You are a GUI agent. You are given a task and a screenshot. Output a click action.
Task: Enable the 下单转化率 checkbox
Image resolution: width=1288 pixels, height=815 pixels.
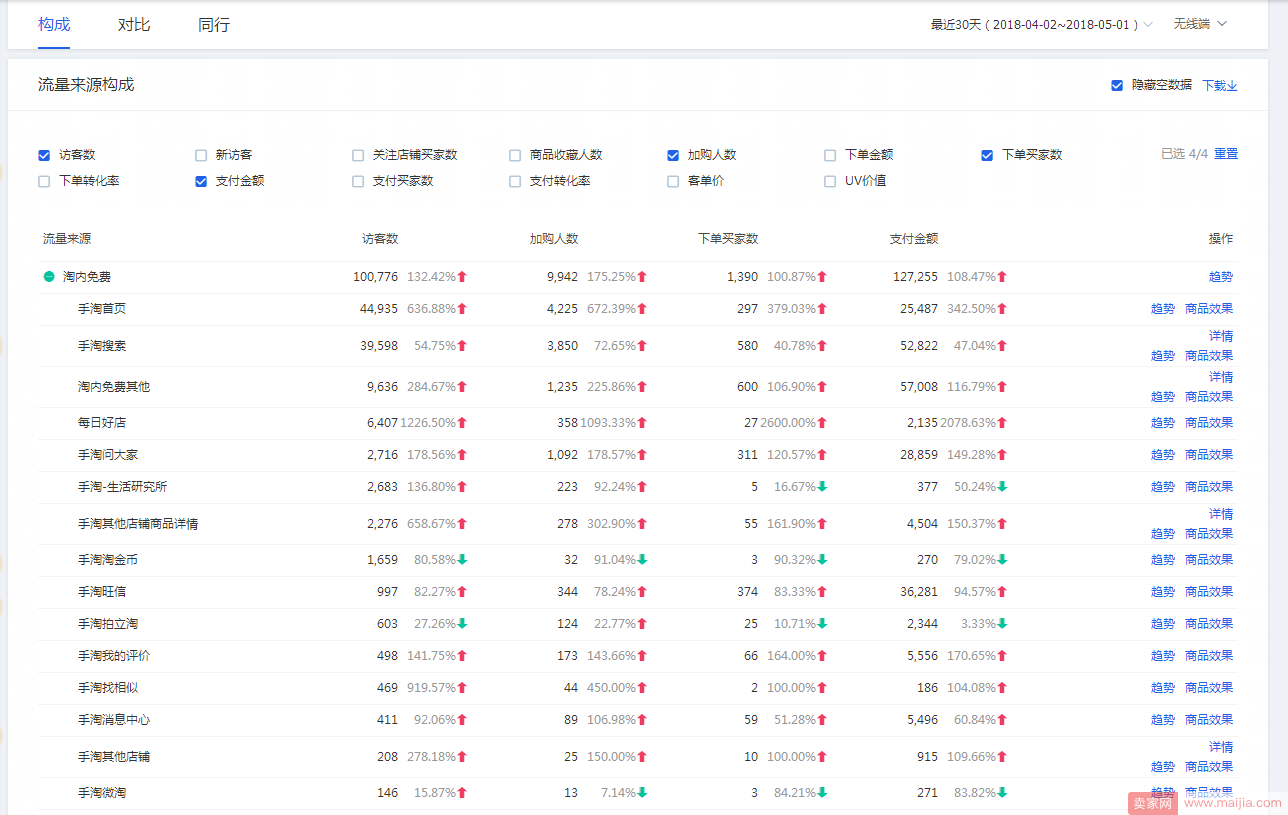click(x=44, y=181)
